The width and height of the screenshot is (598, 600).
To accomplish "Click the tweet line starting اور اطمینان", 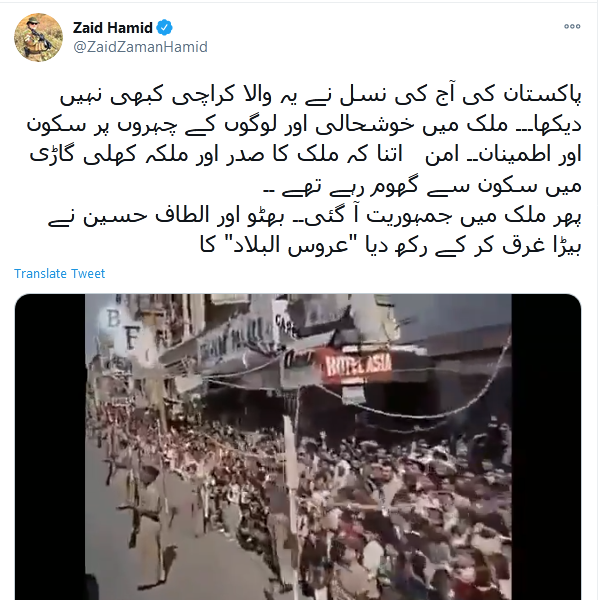I will pos(306,155).
